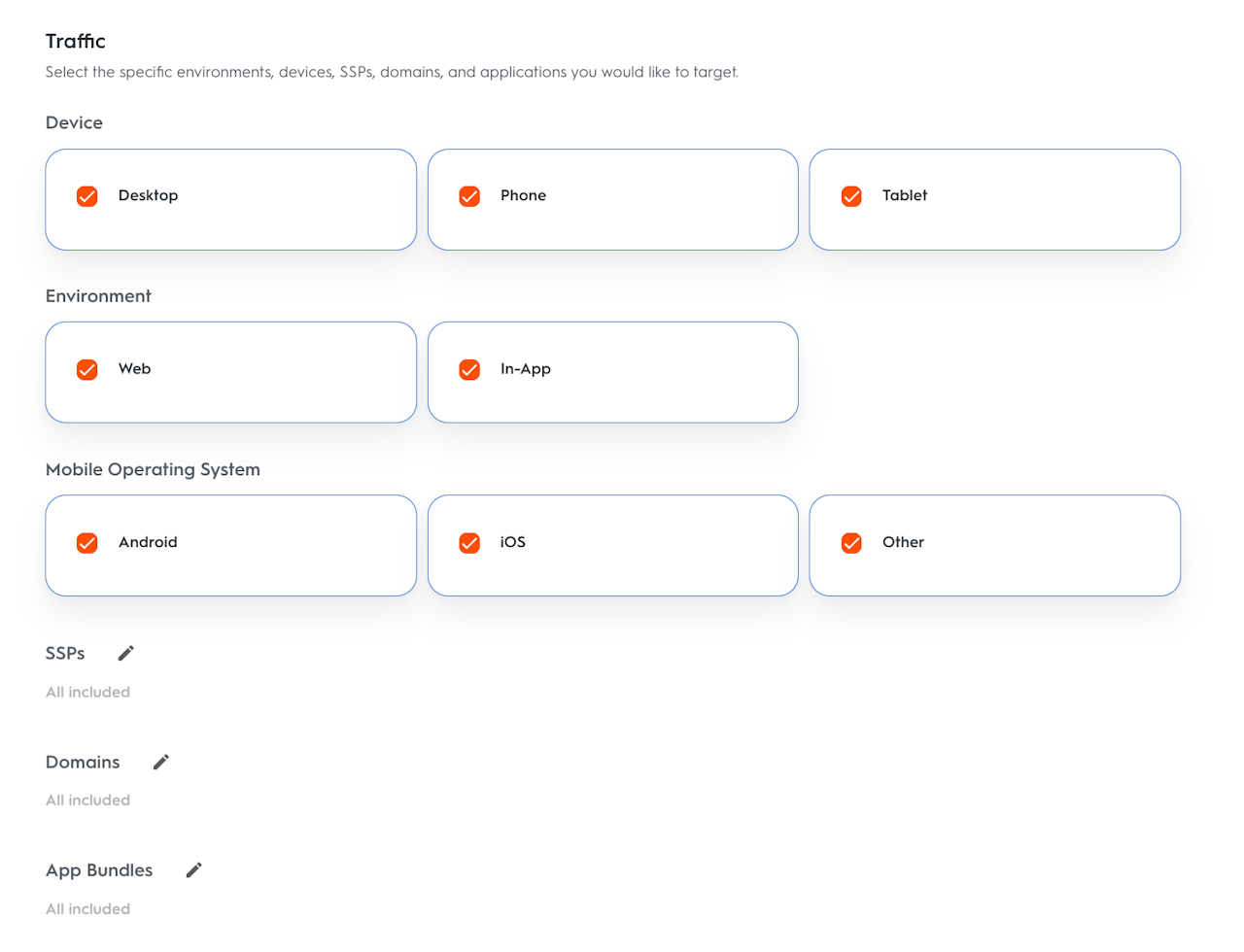This screenshot has width=1244, height=952.
Task: Uncheck the Desktop device checkbox
Action: pyautogui.click(x=87, y=196)
